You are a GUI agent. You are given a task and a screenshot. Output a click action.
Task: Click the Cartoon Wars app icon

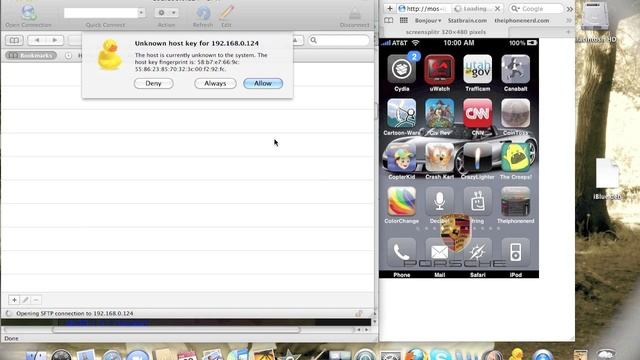(402, 113)
